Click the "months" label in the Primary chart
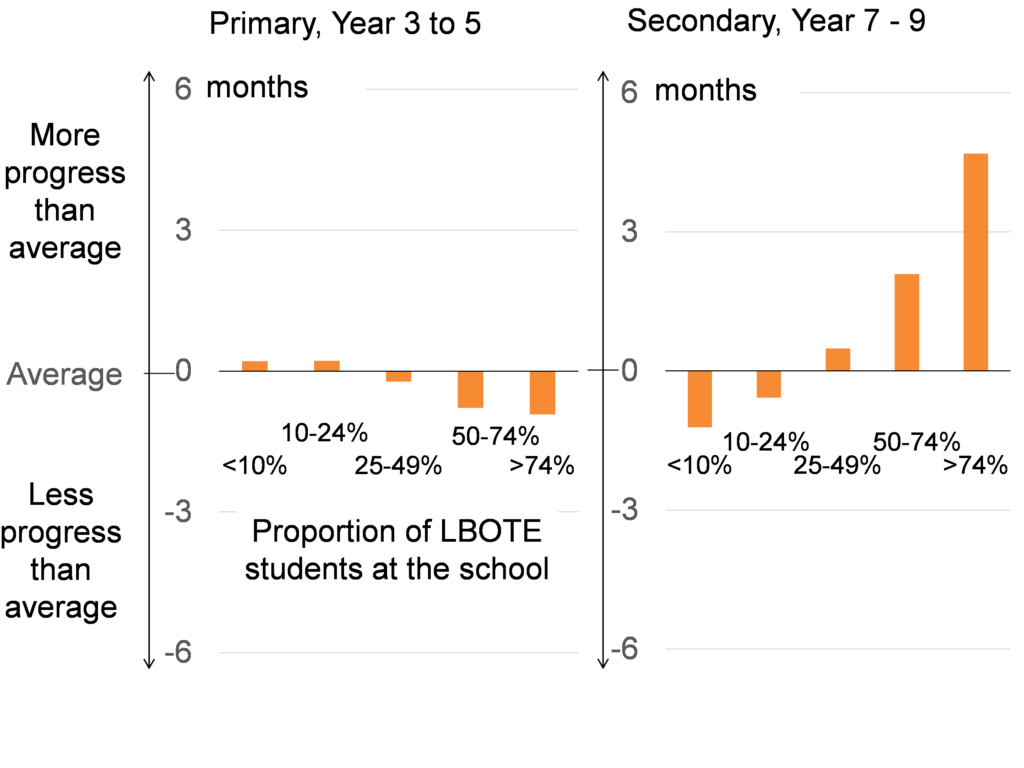The height and width of the screenshot is (768, 1024). tap(257, 87)
